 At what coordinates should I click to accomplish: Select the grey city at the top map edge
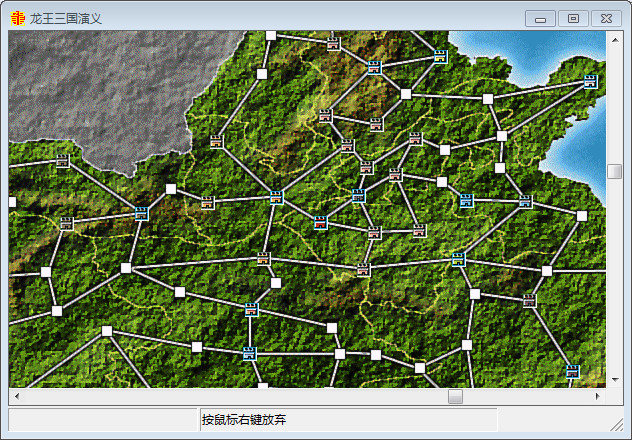pyautogui.click(x=333, y=43)
